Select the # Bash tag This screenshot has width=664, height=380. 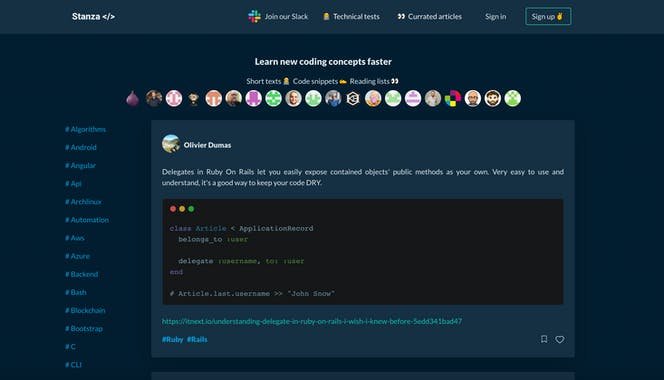pos(76,292)
